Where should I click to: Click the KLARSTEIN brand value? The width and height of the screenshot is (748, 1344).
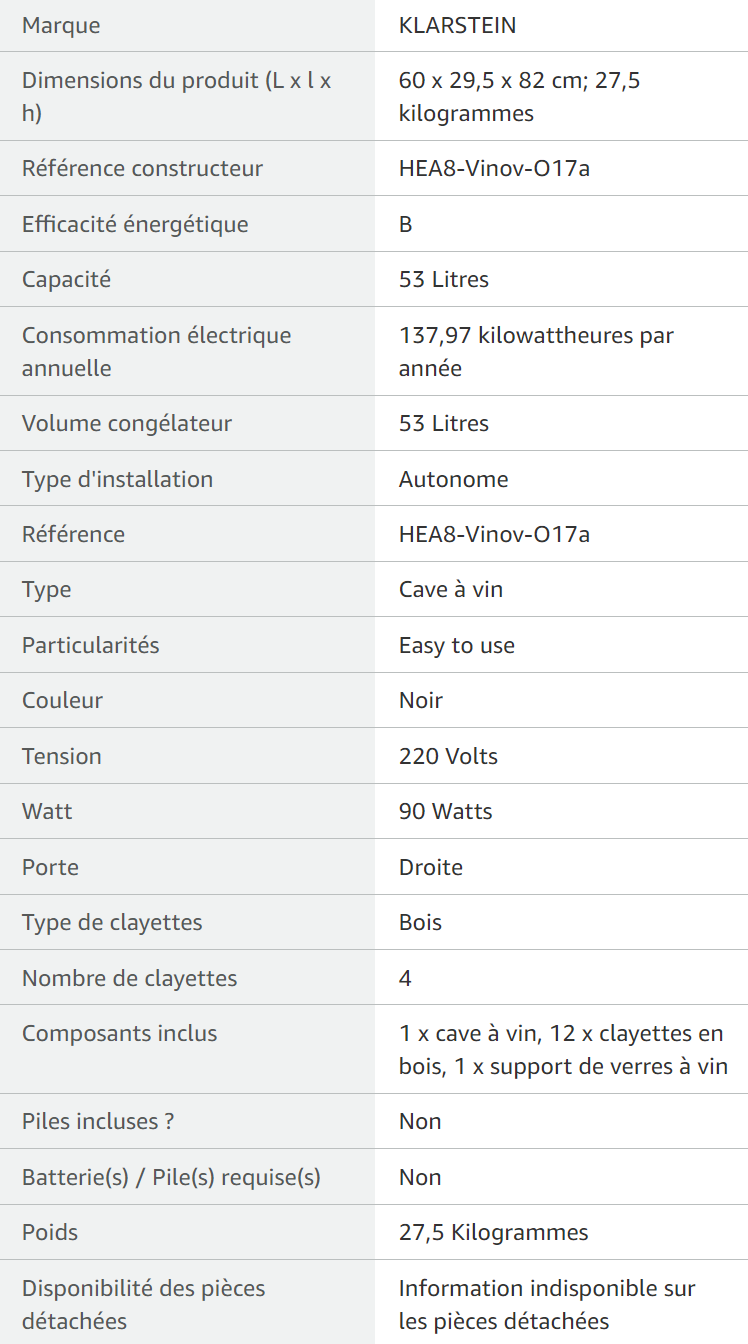pyautogui.click(x=457, y=26)
